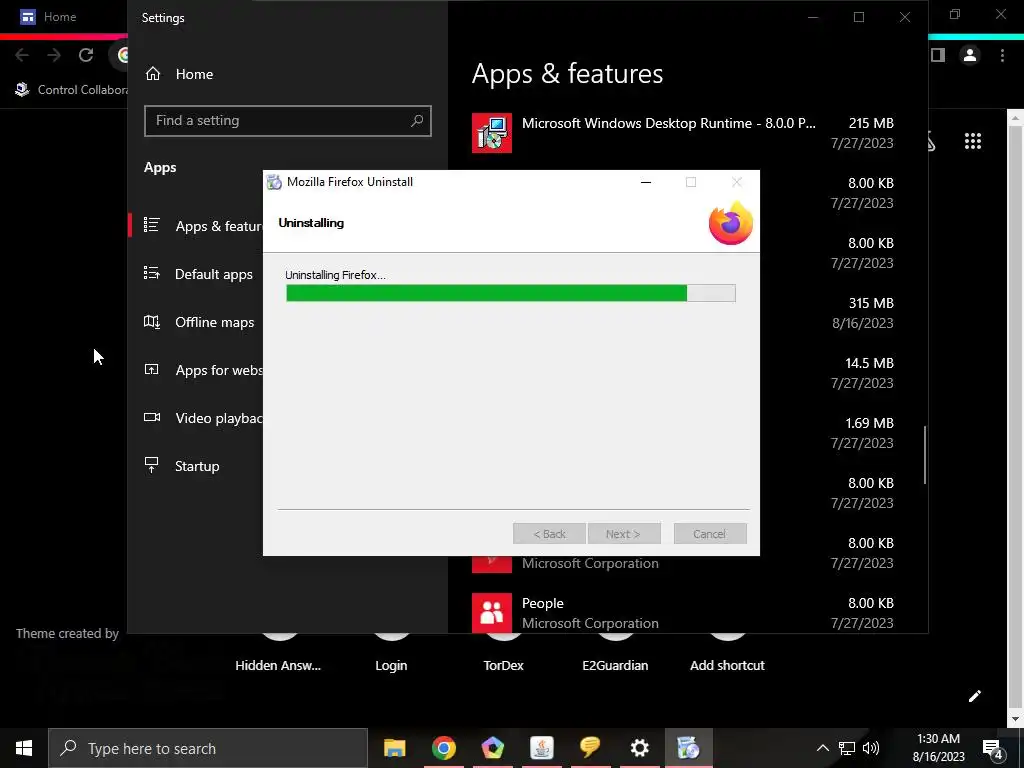Click the Firefox logo in uninstall dialog
Viewport: 1024px width, 768px height.
click(731, 223)
